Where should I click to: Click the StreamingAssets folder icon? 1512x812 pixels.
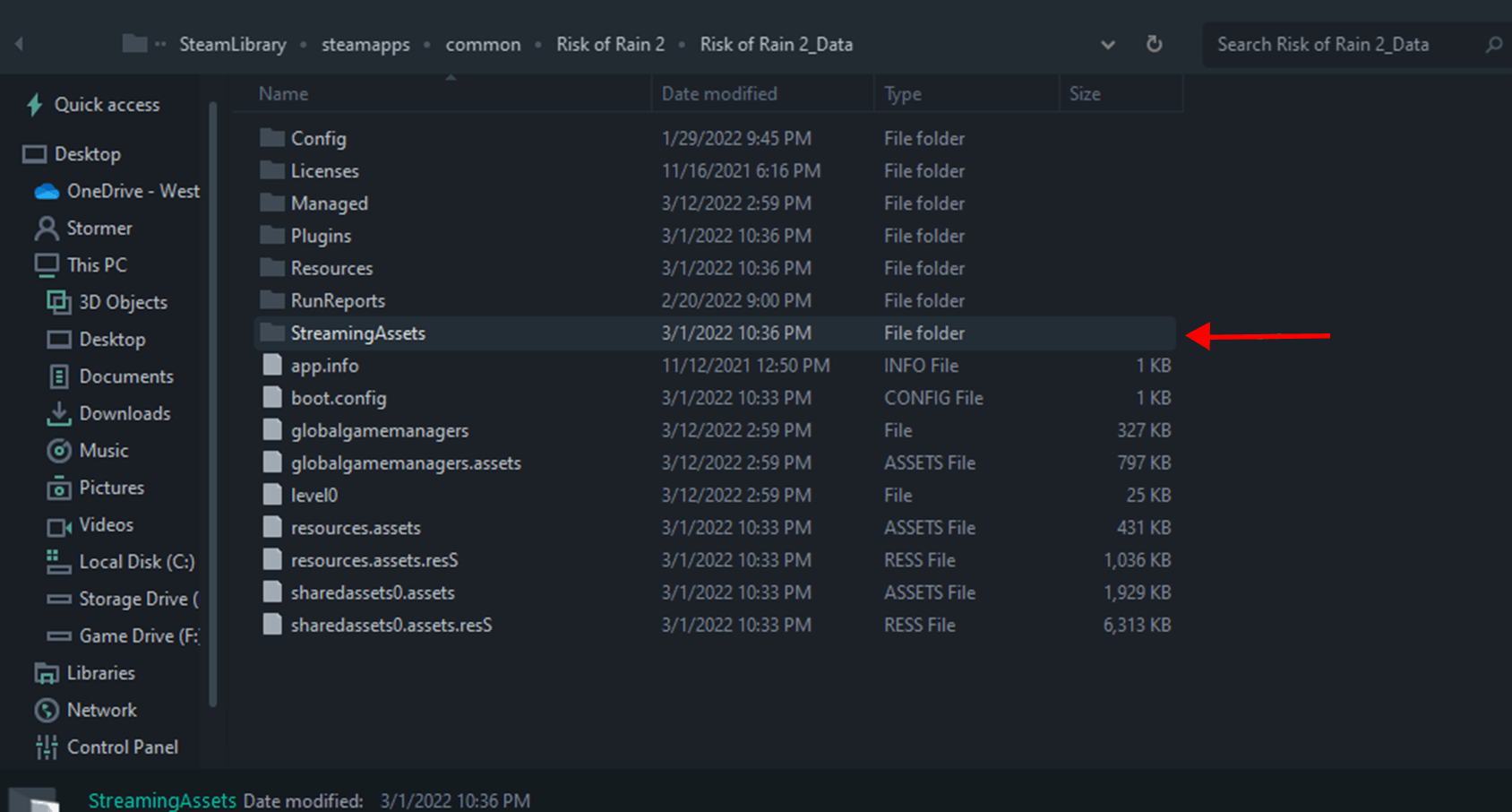tap(272, 333)
